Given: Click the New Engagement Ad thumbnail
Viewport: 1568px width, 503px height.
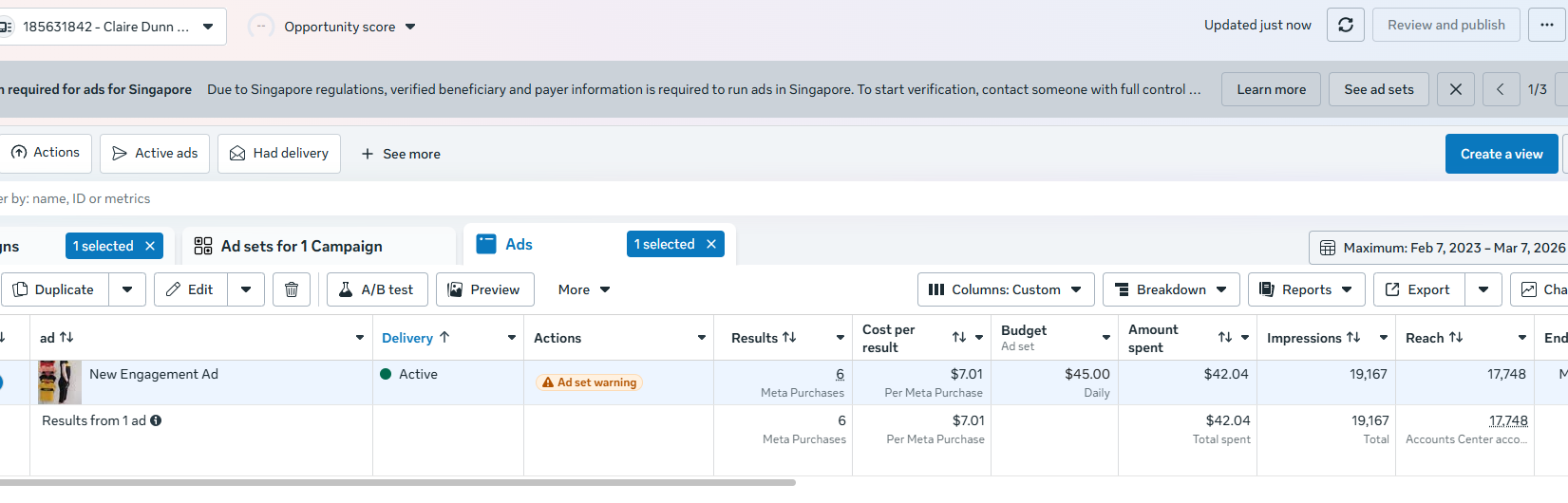Looking at the screenshot, I should pyautogui.click(x=59, y=382).
